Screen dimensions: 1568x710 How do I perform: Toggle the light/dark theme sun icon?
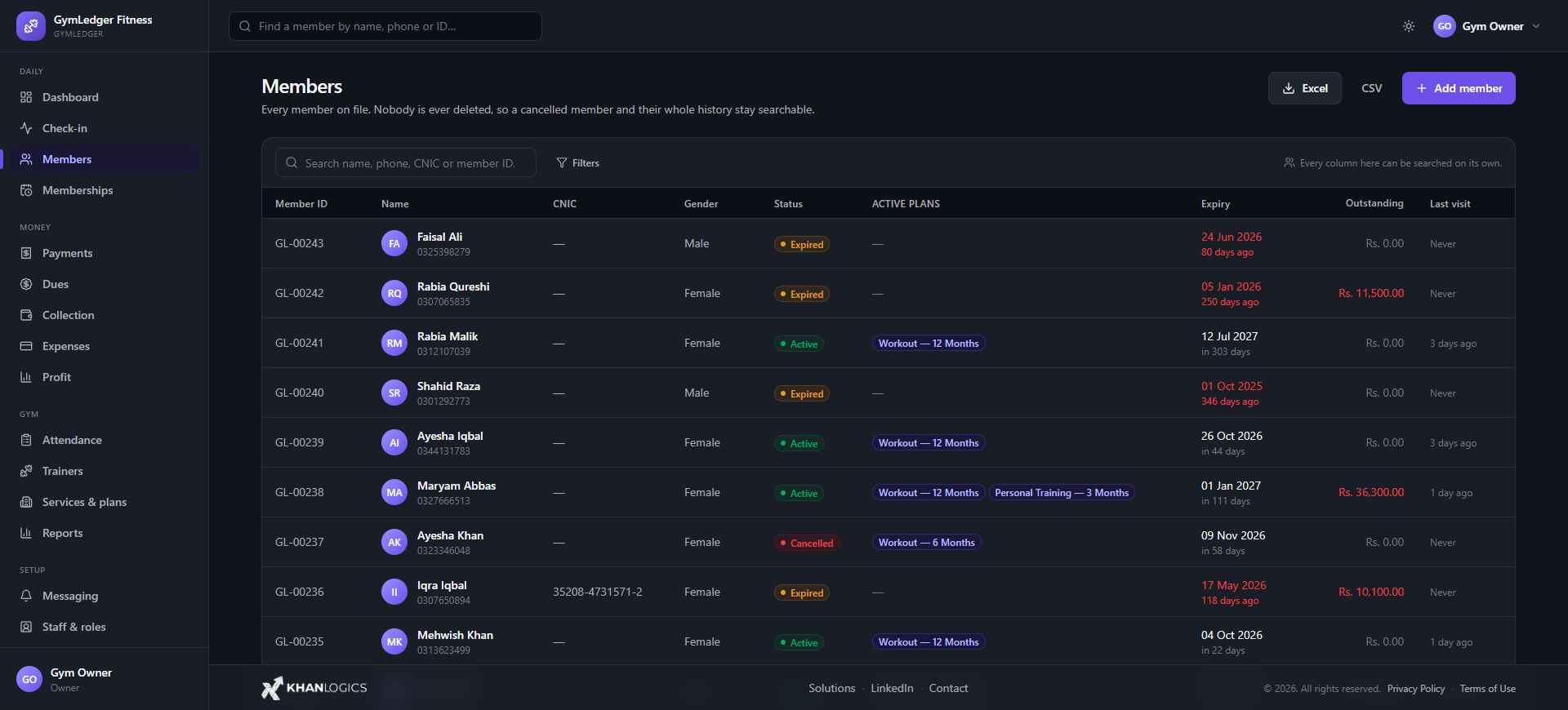[1409, 26]
